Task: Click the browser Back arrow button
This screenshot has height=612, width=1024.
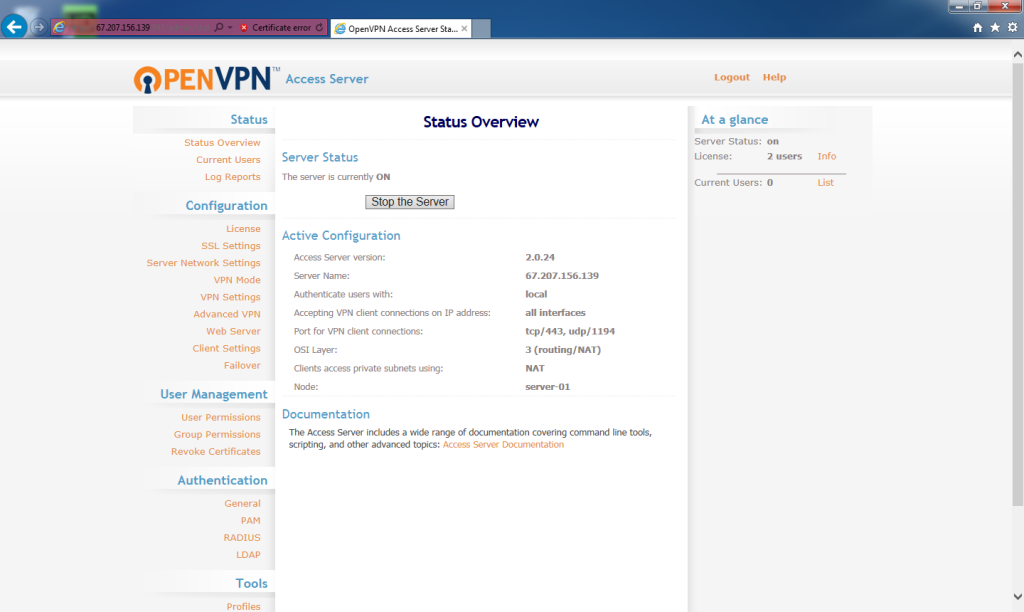Action: click(14, 27)
